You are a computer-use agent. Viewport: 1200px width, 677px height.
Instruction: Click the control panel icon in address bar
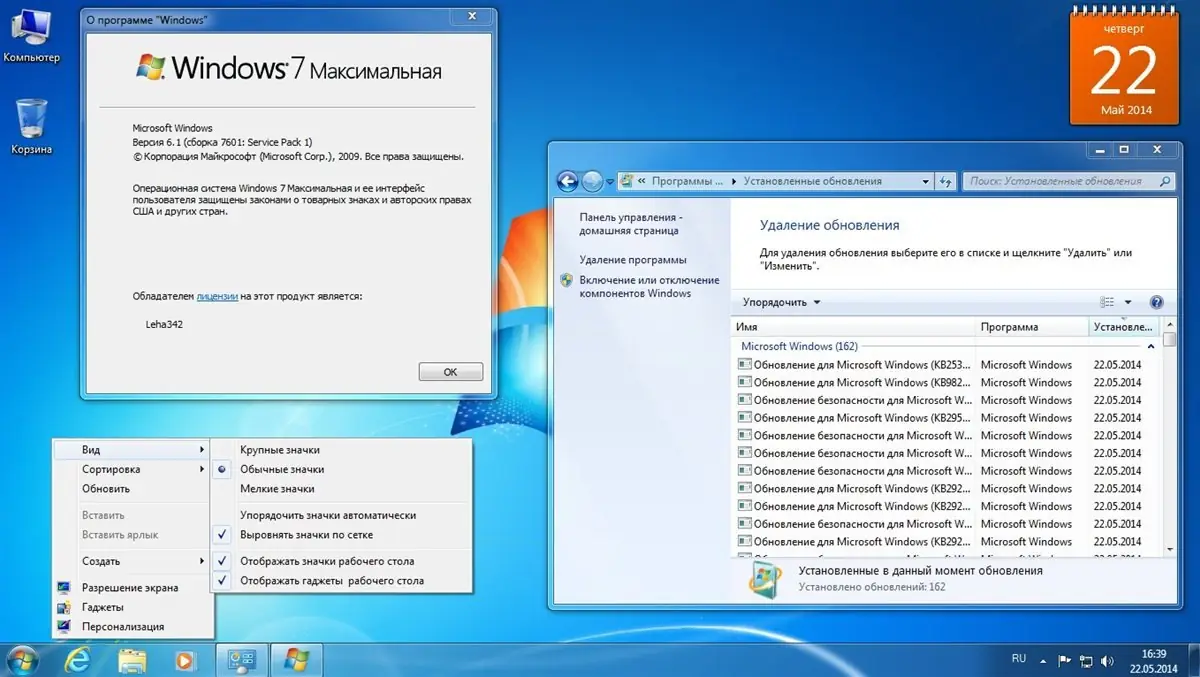627,181
